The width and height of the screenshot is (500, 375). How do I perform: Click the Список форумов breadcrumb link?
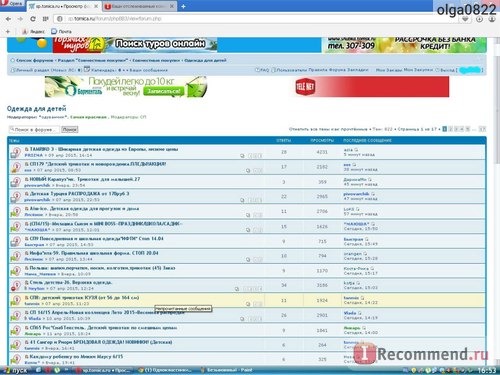coord(35,60)
